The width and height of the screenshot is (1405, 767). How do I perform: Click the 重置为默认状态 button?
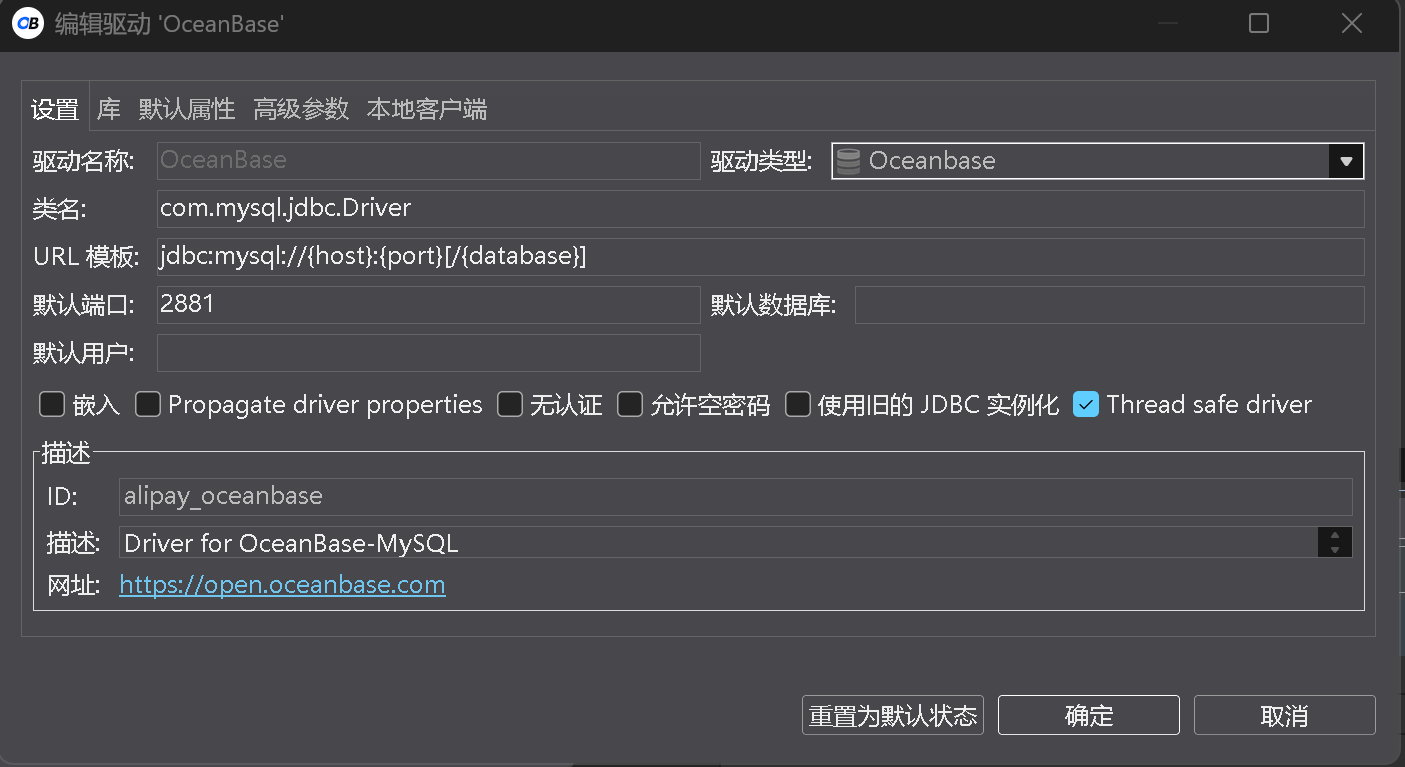tap(893, 716)
